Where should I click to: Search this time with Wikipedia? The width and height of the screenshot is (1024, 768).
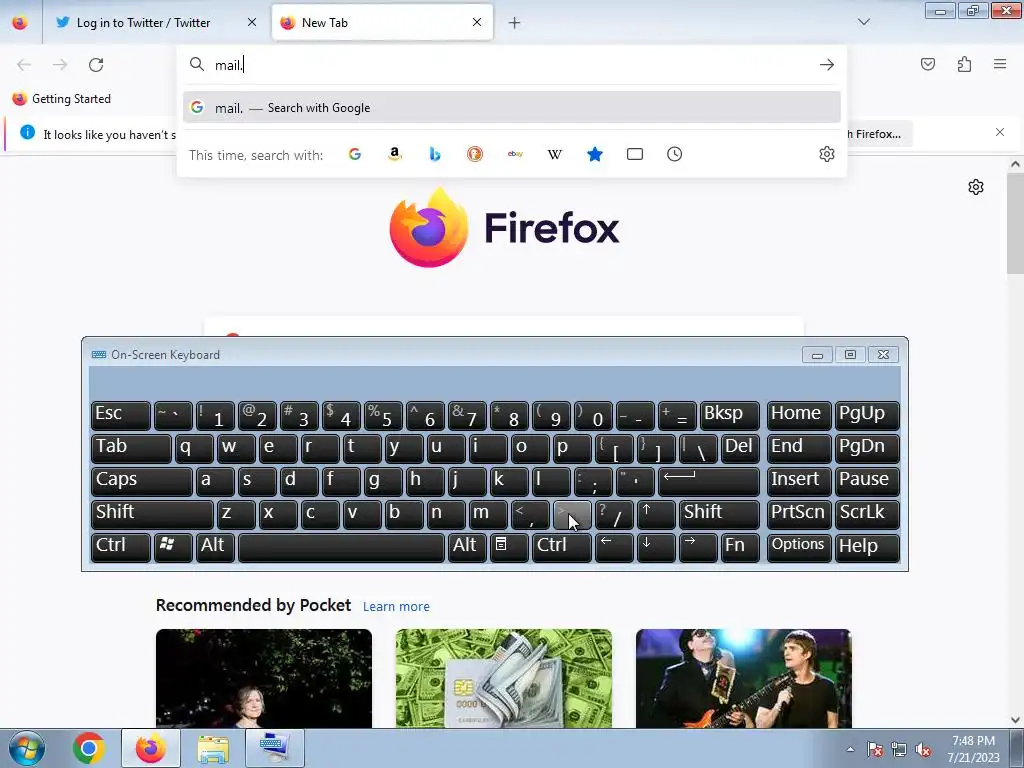(554, 154)
